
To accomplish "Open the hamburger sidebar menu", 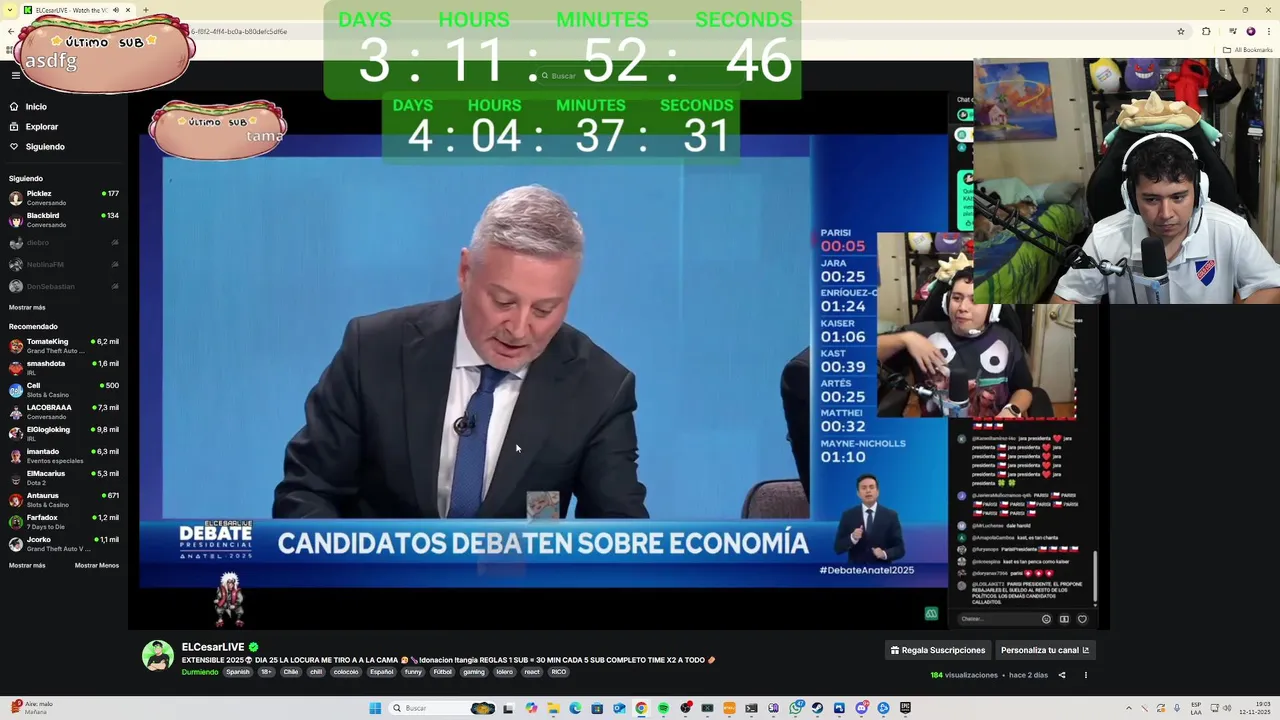I will pos(15,75).
